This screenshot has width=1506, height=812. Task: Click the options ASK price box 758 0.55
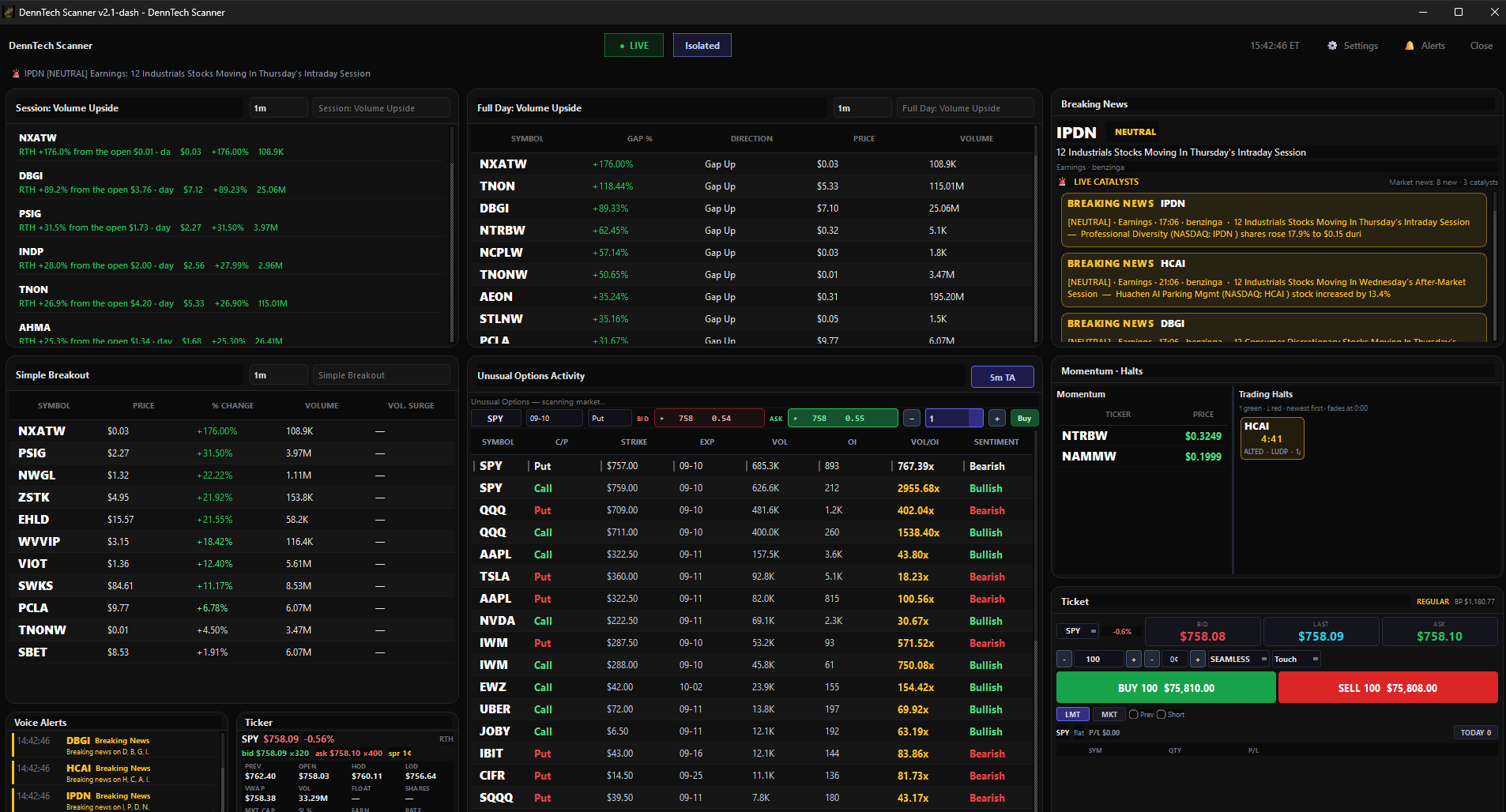point(843,419)
